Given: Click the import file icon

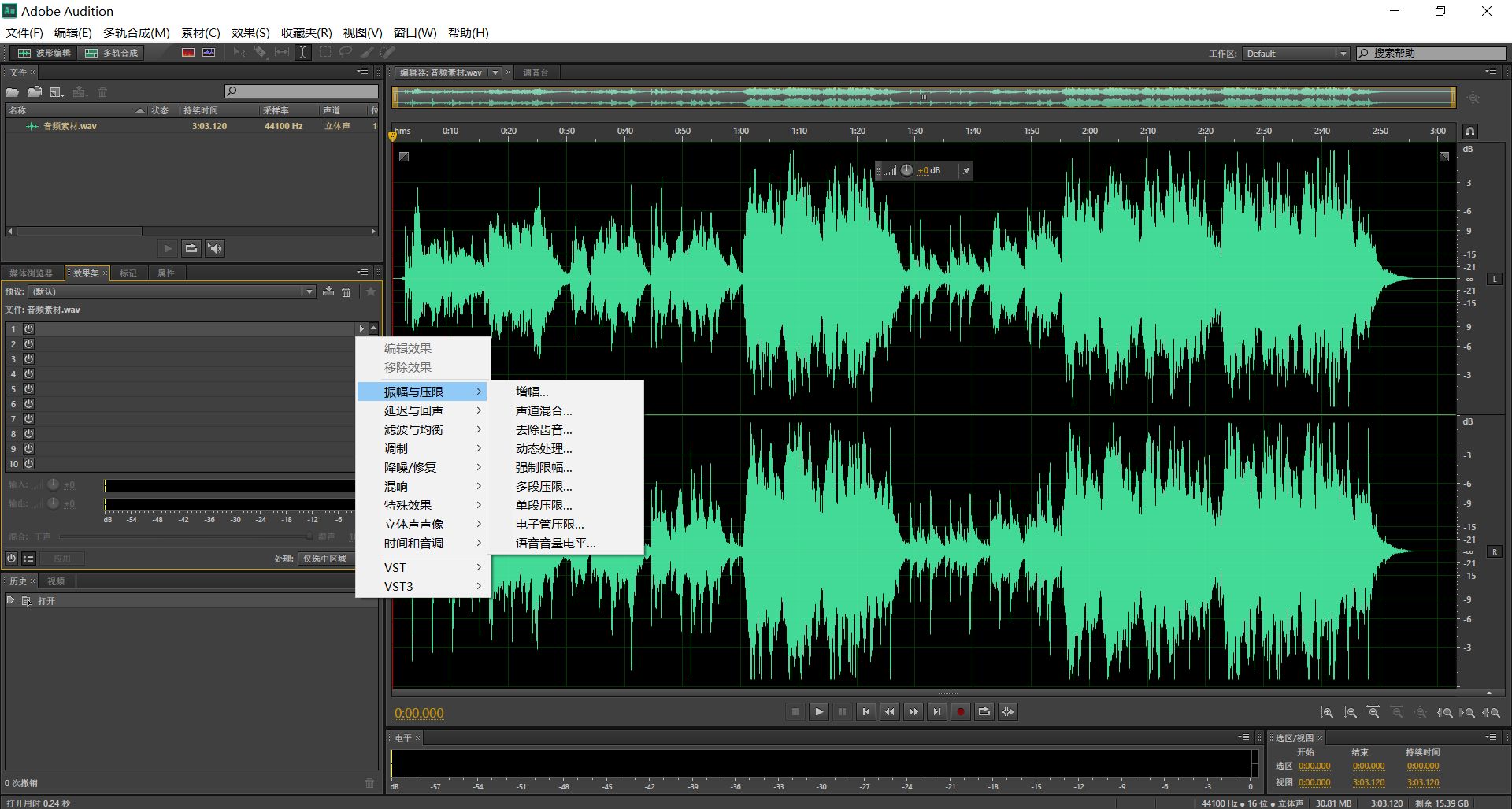Looking at the screenshot, I should click(35, 92).
